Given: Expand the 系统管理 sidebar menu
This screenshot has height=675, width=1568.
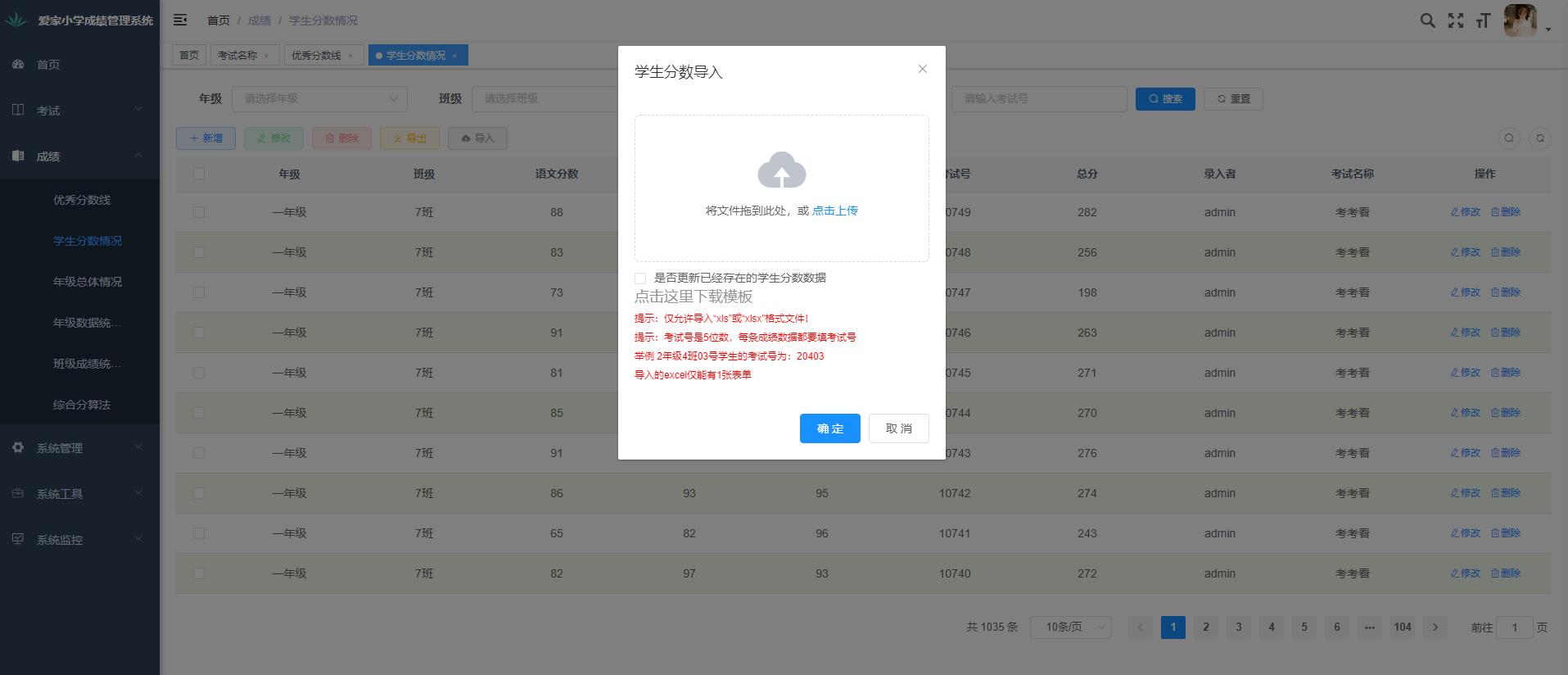Looking at the screenshot, I should 79,448.
